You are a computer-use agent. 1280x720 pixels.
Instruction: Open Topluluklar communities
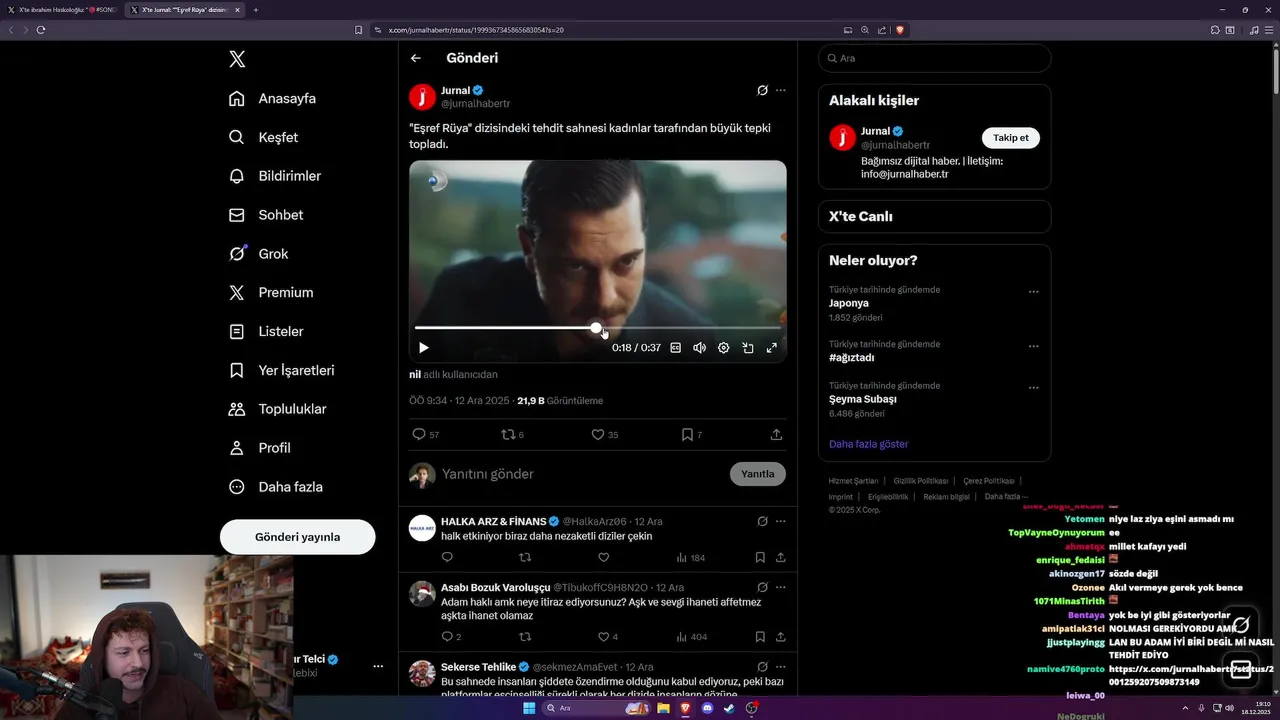point(277,409)
